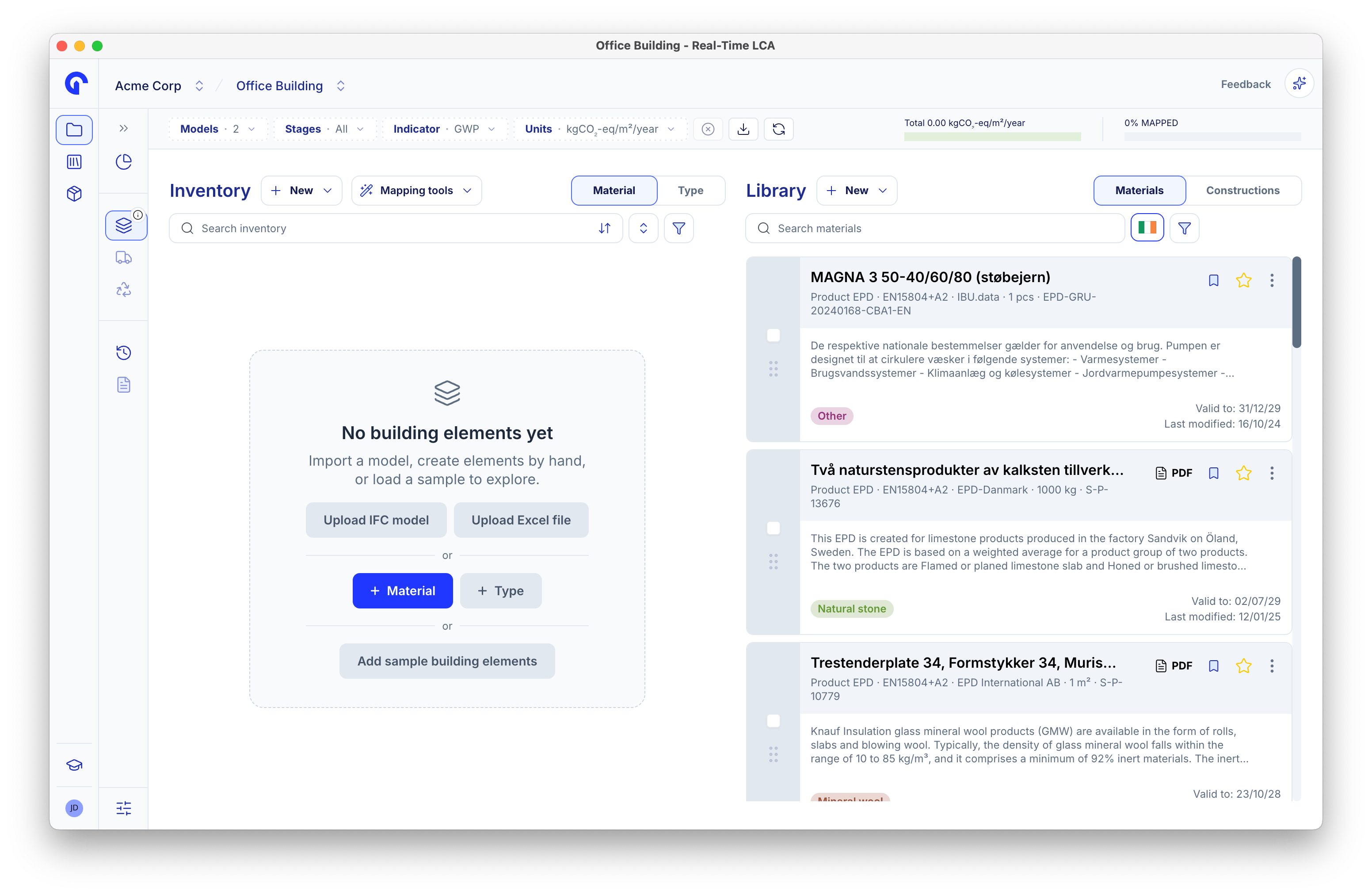Open the document report icon
The height and width of the screenshot is (895, 1372).
click(x=123, y=385)
